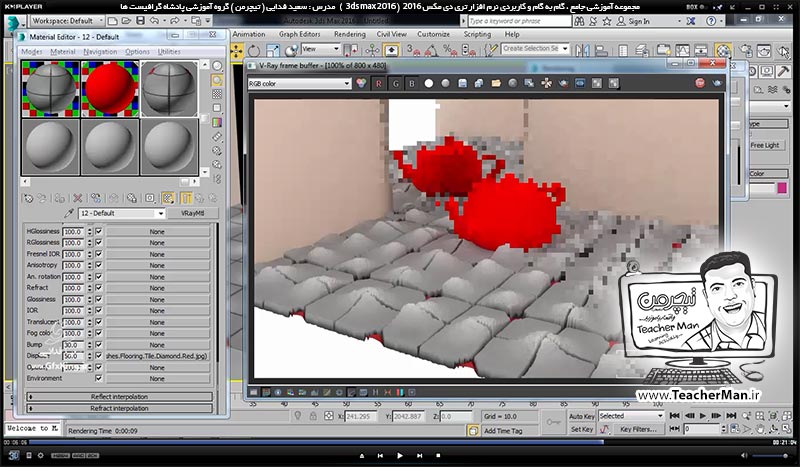Uncheck the Fresnel IOR map checkbox
Image resolution: width=800 pixels, height=467 pixels.
(x=99, y=254)
